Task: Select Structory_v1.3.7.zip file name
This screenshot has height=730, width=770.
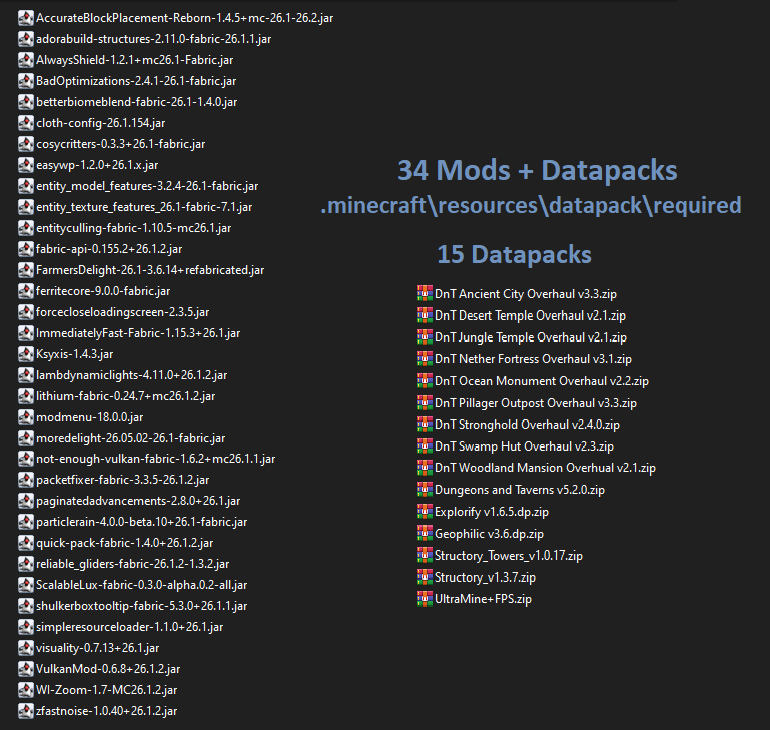Action: [485, 577]
